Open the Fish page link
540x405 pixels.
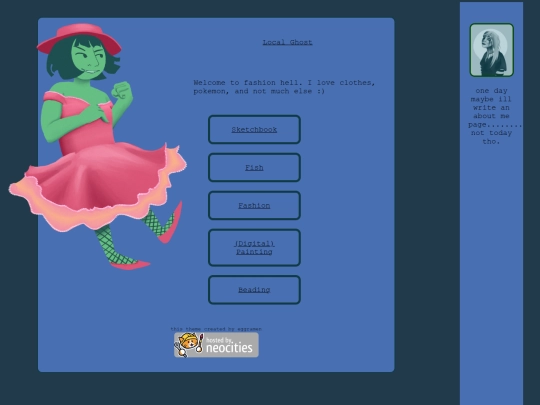click(x=254, y=167)
